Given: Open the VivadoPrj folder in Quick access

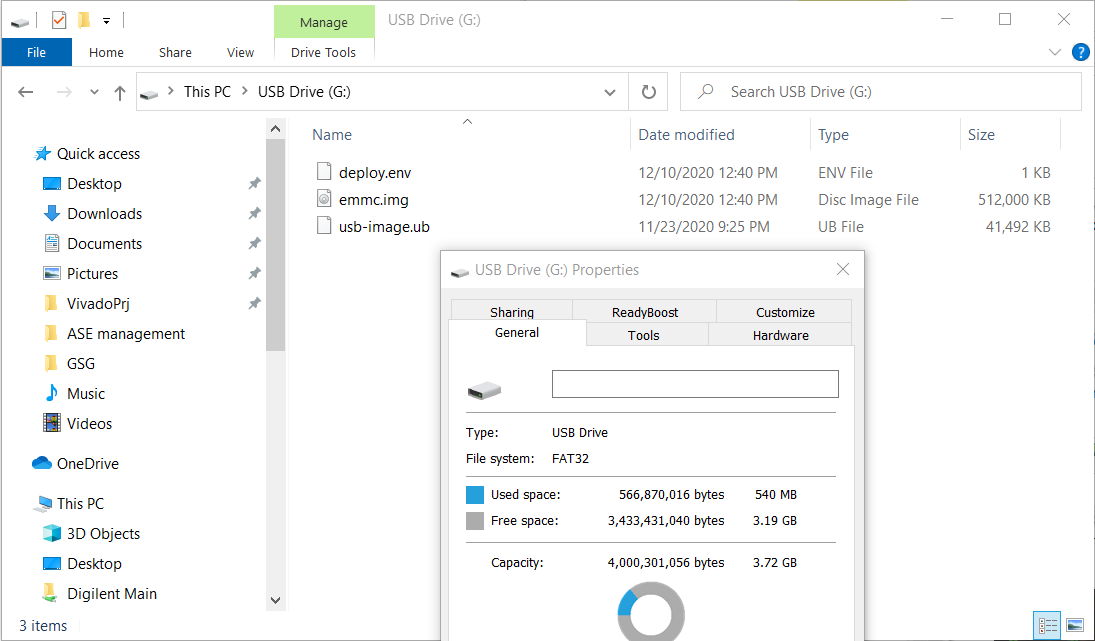Looking at the screenshot, I should tap(98, 304).
